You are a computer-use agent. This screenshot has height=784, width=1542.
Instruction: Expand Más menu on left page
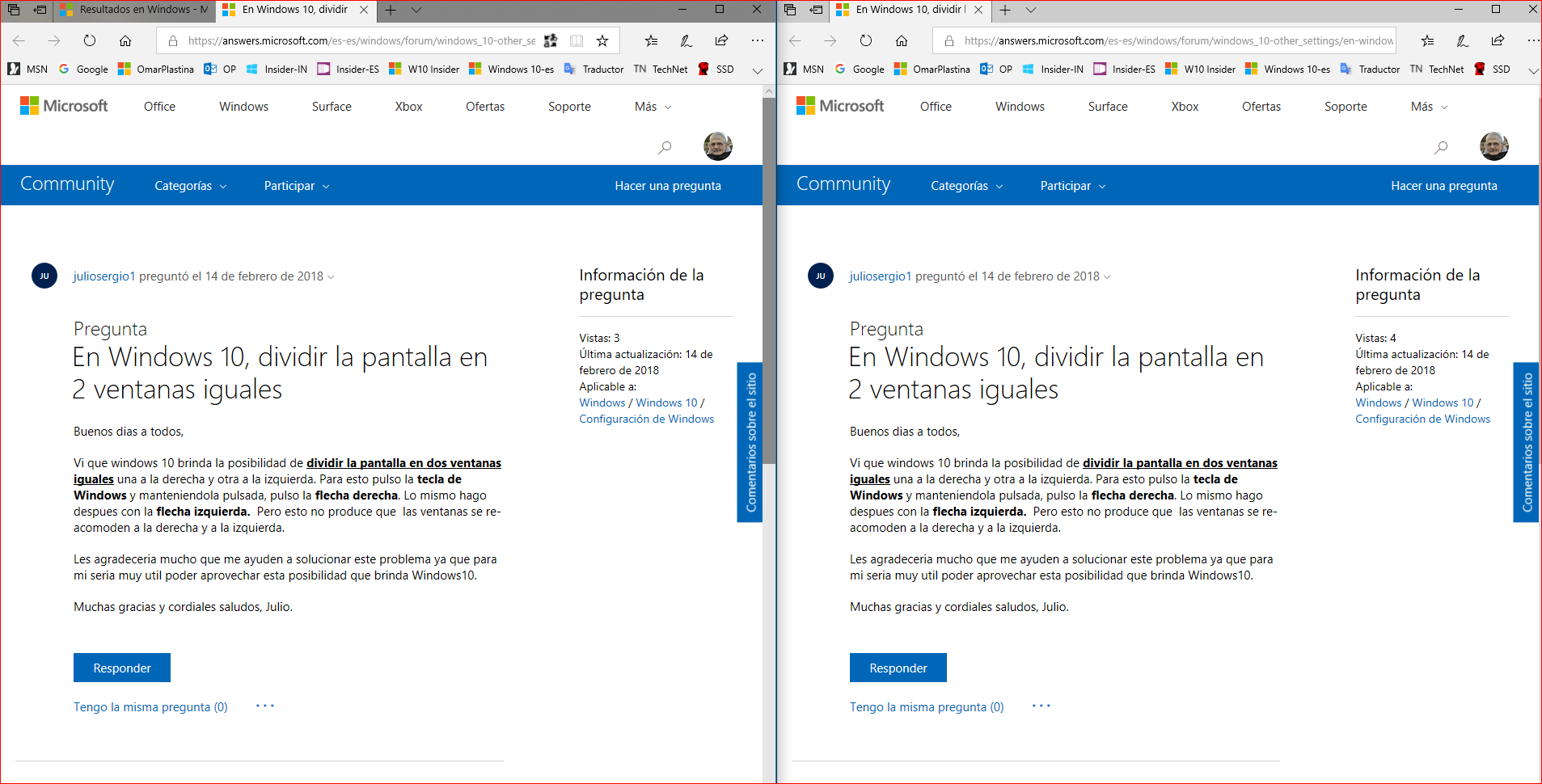653,107
